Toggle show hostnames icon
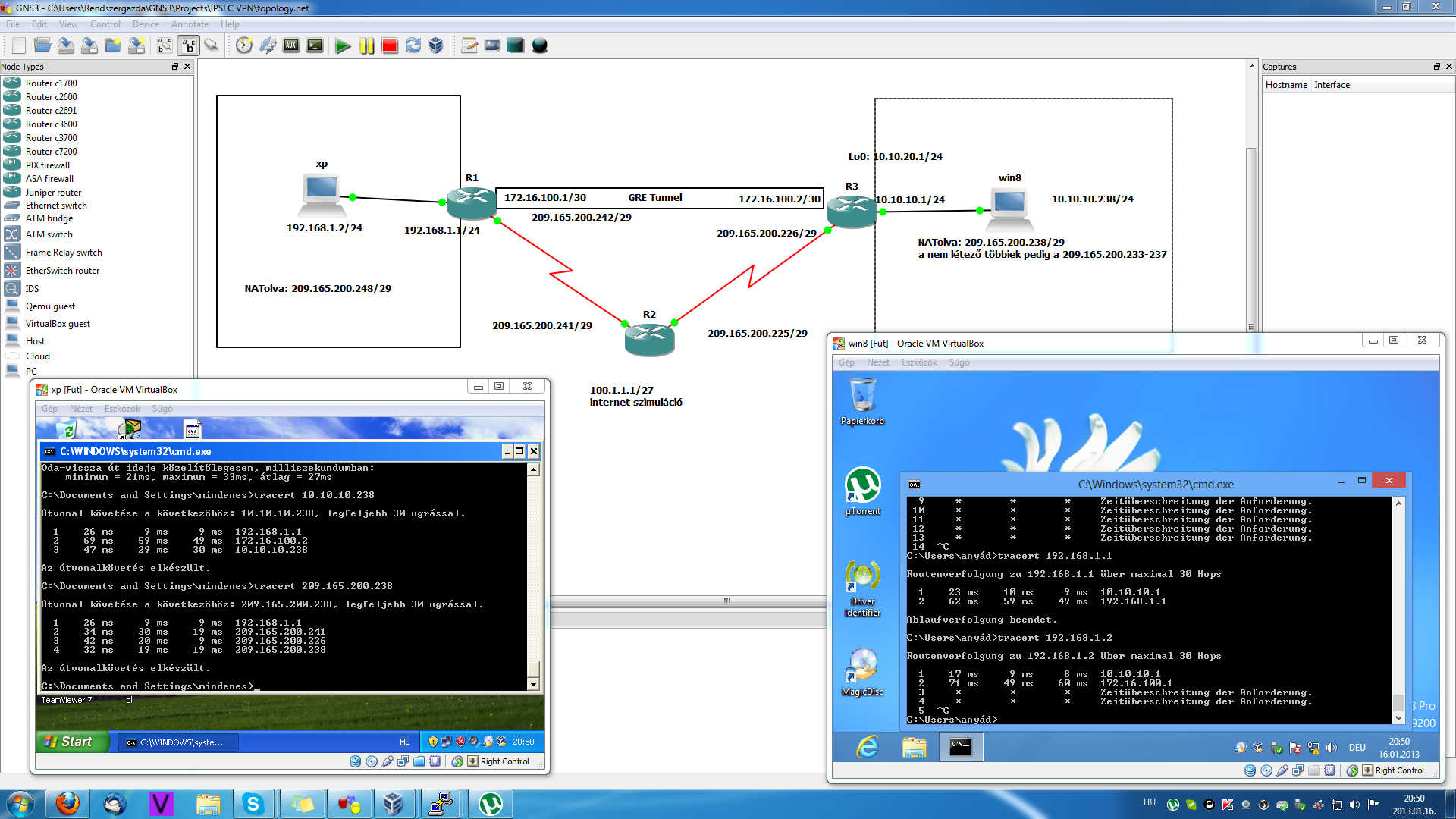This screenshot has width=1456, height=819. 188,45
